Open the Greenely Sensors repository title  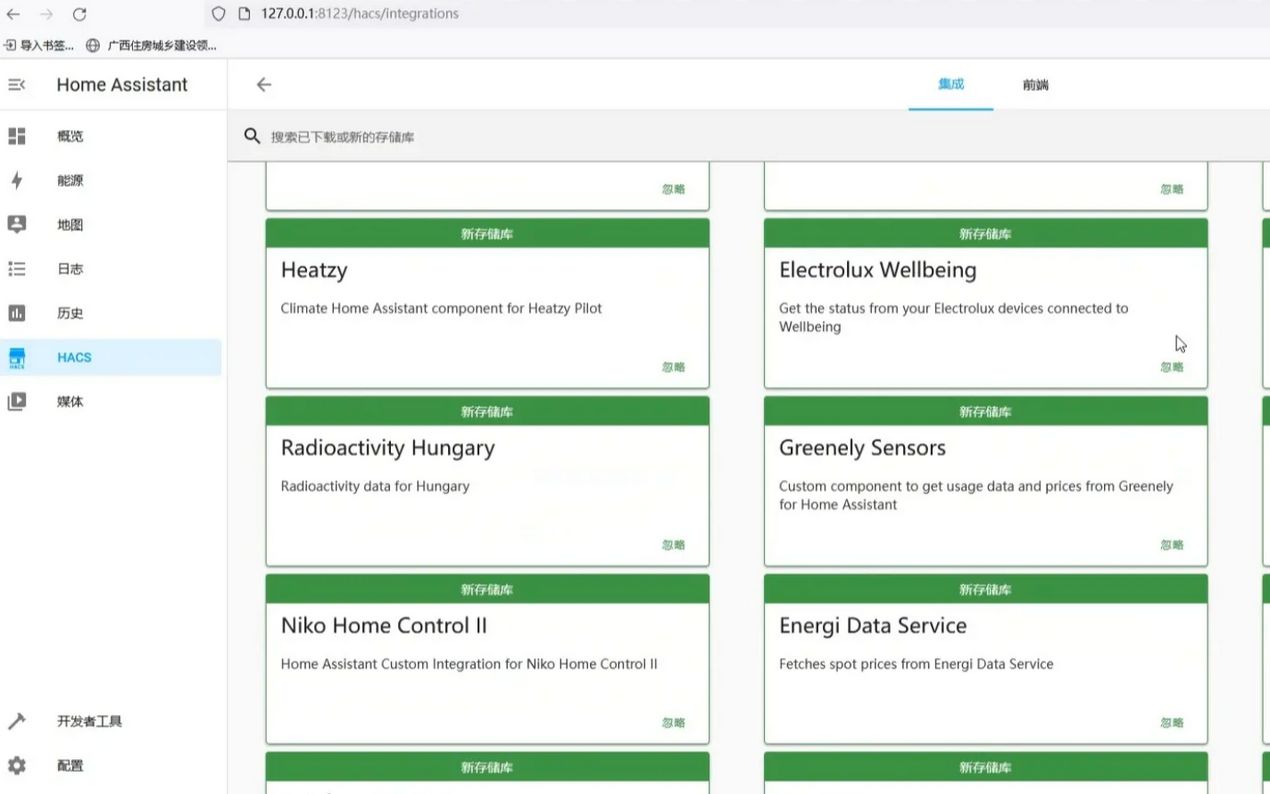click(862, 448)
